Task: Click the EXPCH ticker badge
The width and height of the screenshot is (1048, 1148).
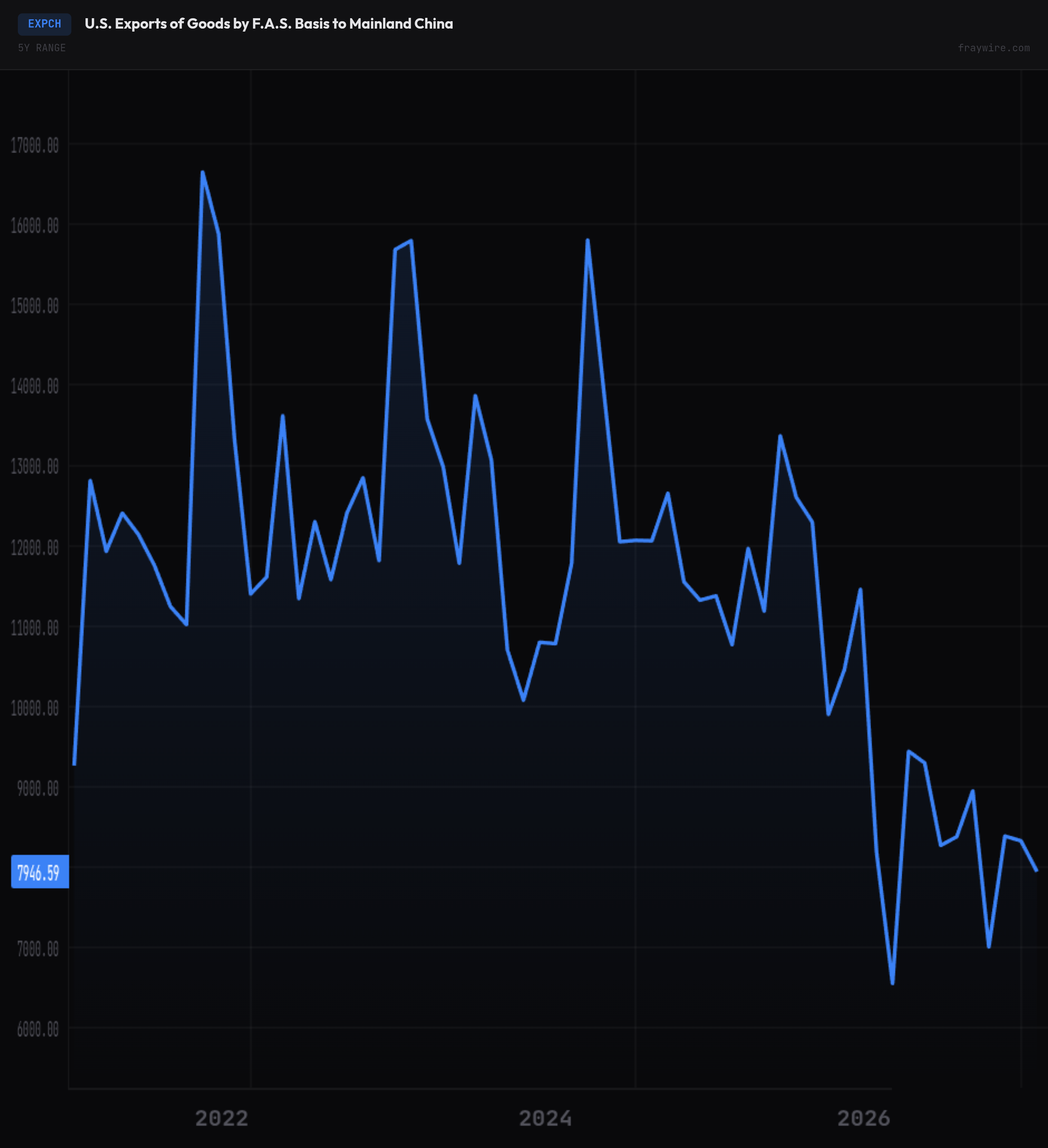Action: point(45,24)
